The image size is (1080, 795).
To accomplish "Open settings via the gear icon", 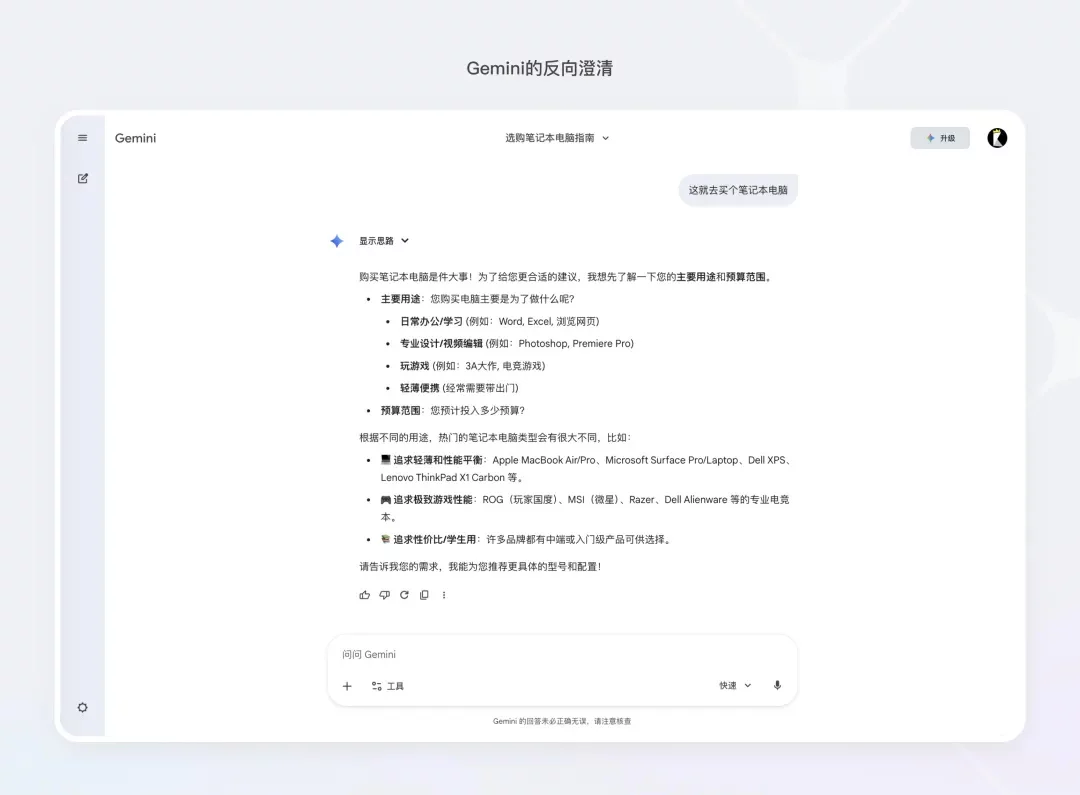I will click(x=82, y=707).
